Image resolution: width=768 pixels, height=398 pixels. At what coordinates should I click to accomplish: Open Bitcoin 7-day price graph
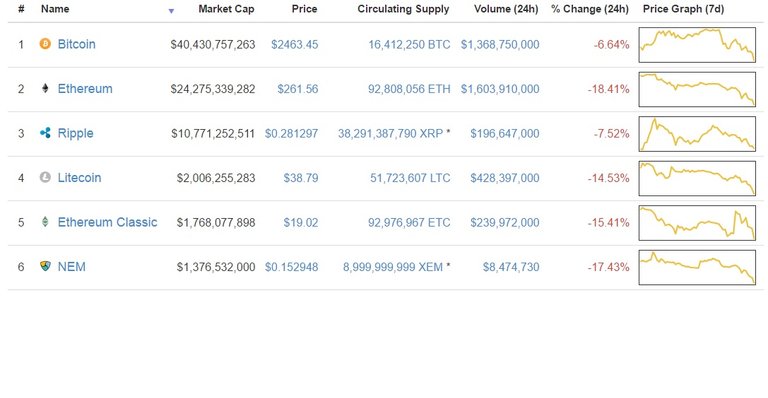(697, 45)
